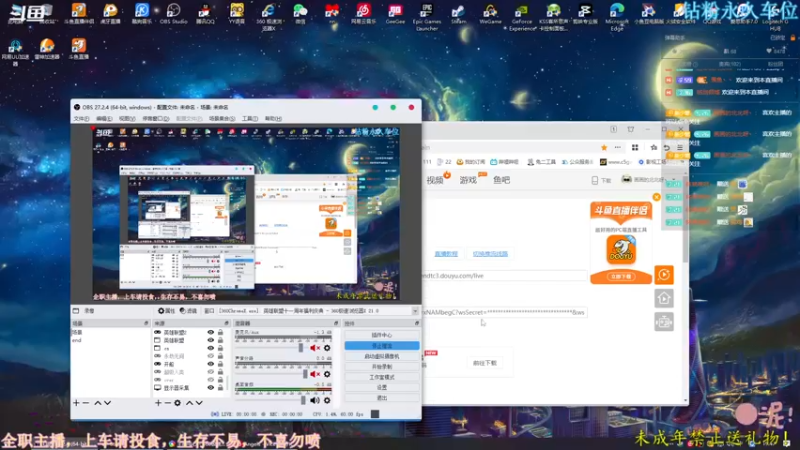
Task: Open OBS 设置 from controls
Action: click(382, 387)
